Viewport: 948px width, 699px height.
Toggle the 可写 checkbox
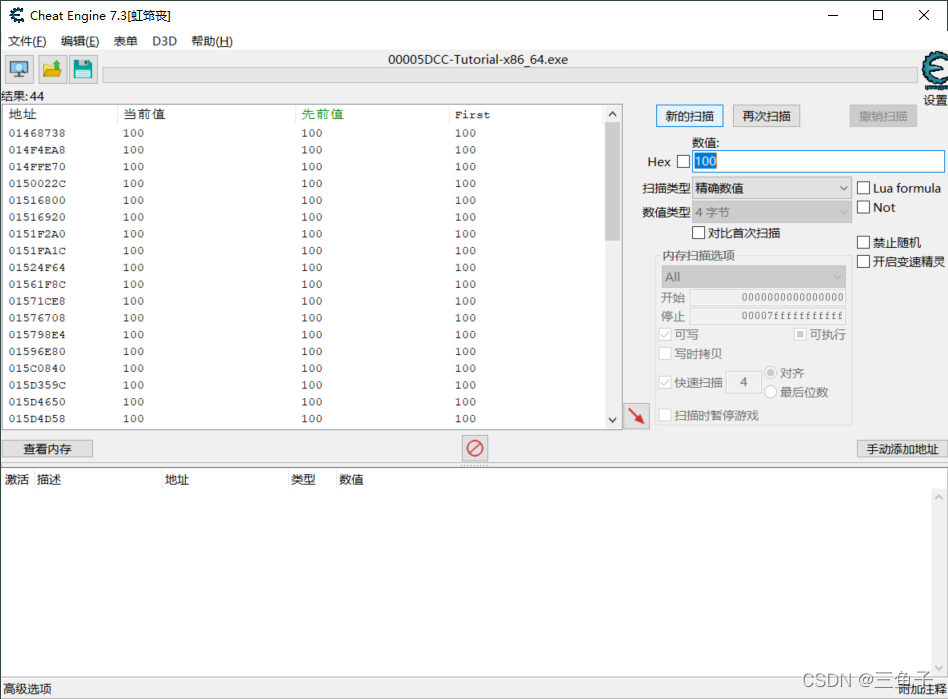[665, 334]
